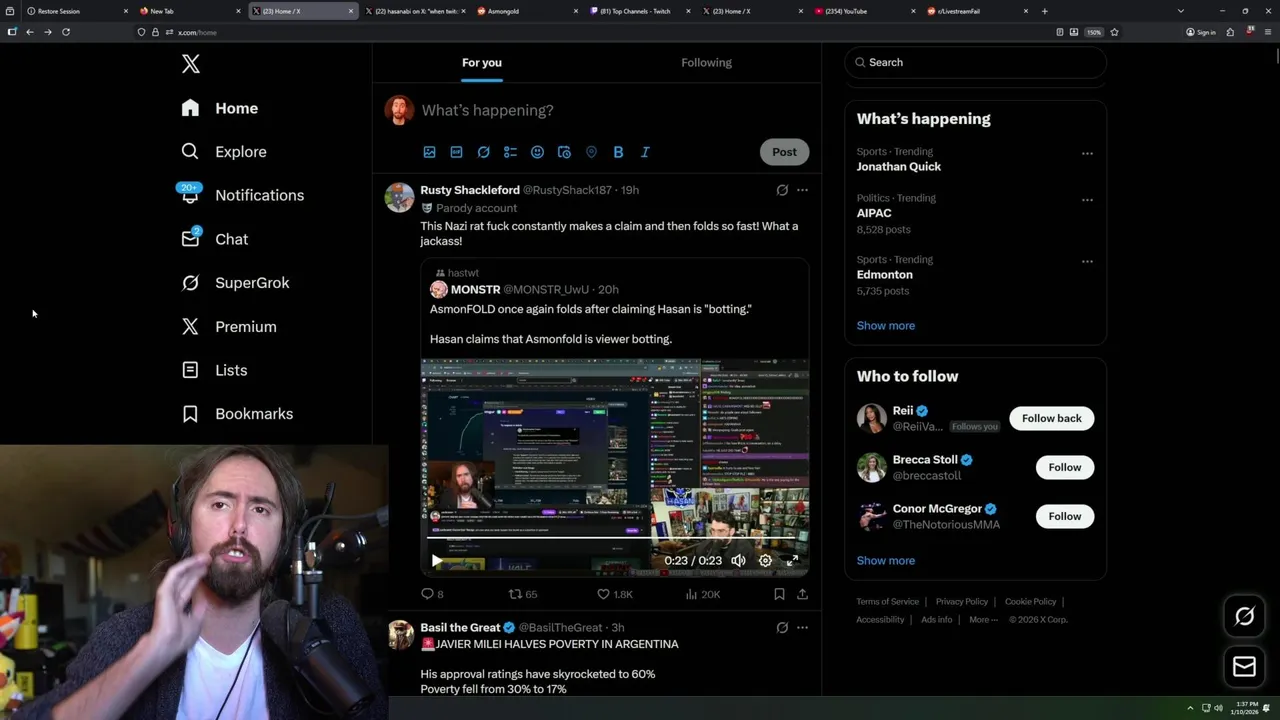Open the floating messages button
The width and height of the screenshot is (1280, 720).
(x=1245, y=666)
